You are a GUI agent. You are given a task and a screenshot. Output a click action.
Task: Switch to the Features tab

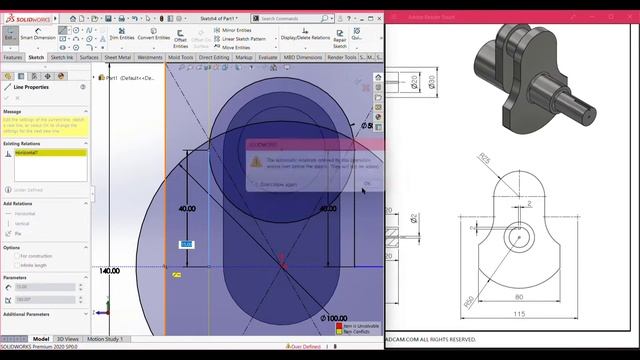pyautogui.click(x=13, y=58)
